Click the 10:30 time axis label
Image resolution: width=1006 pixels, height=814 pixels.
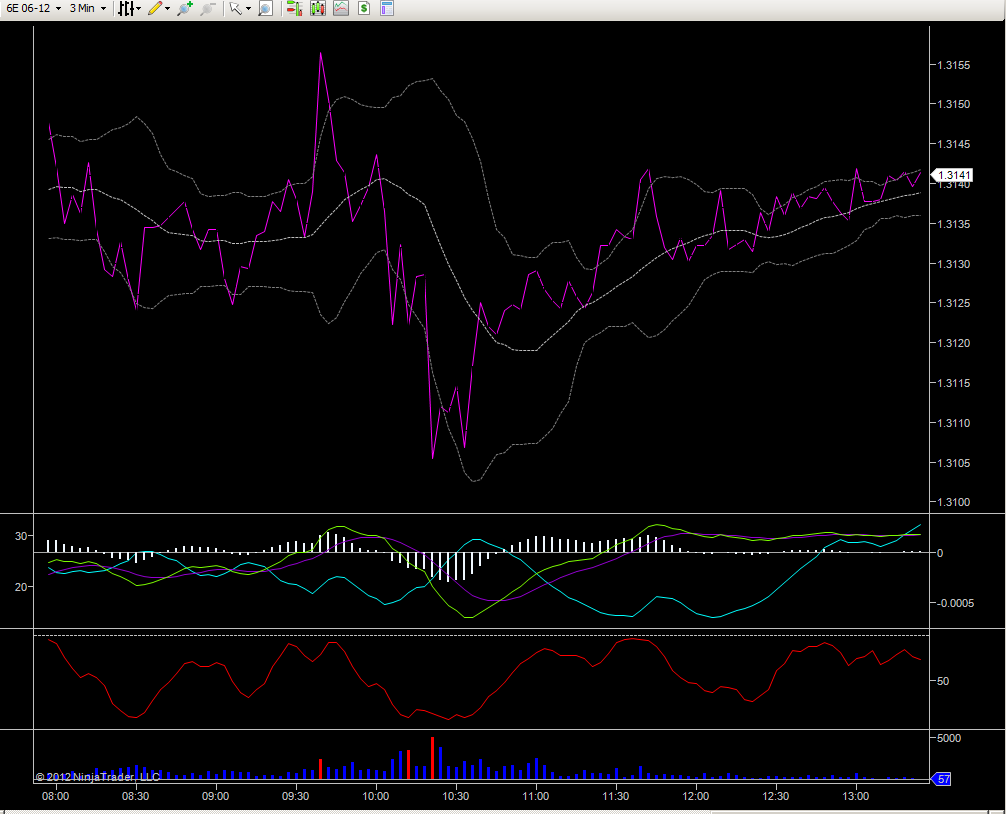tap(456, 796)
